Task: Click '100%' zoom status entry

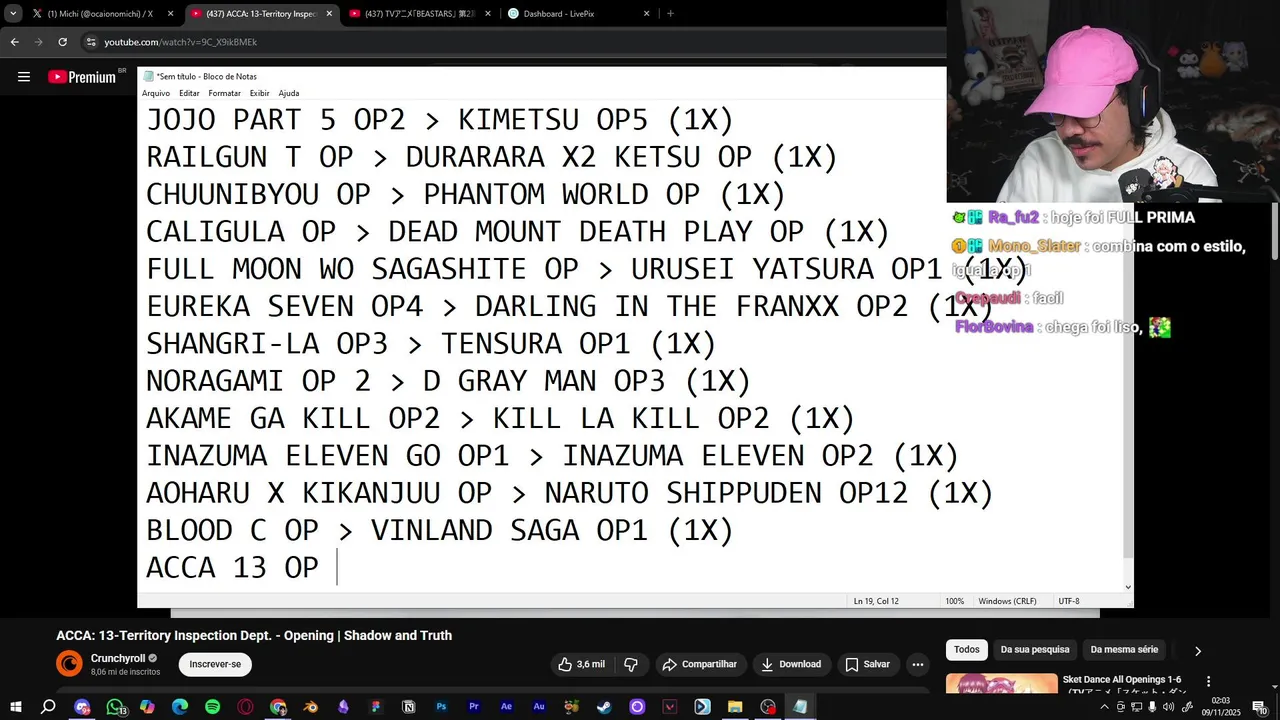Action: point(954,601)
